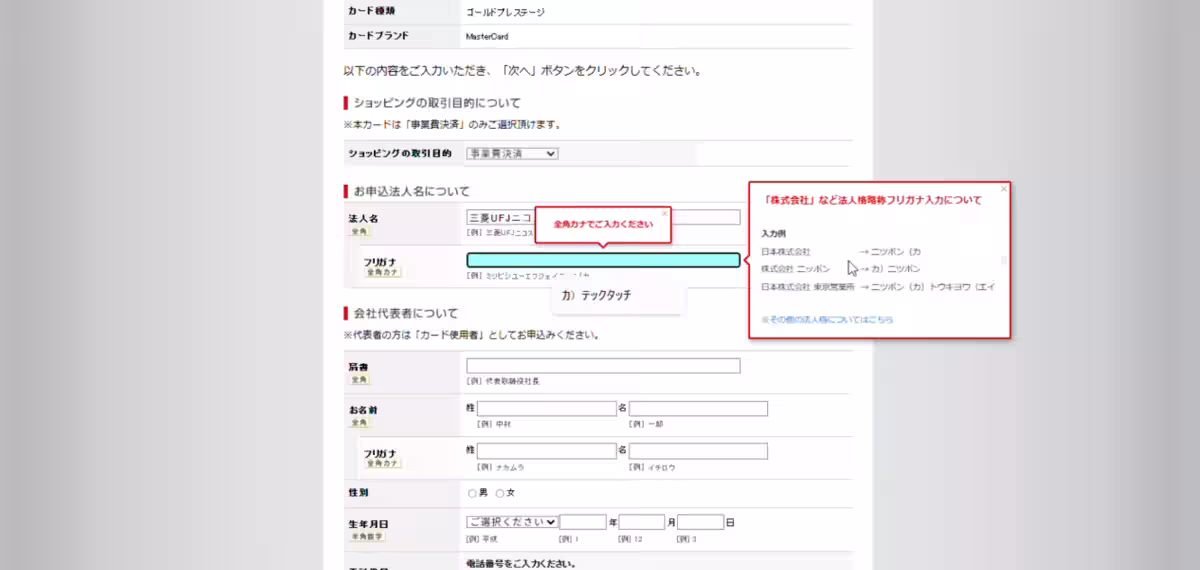Image resolution: width=1200 pixels, height=570 pixels.
Task: Click the birth 日 input field
Action: [701, 522]
